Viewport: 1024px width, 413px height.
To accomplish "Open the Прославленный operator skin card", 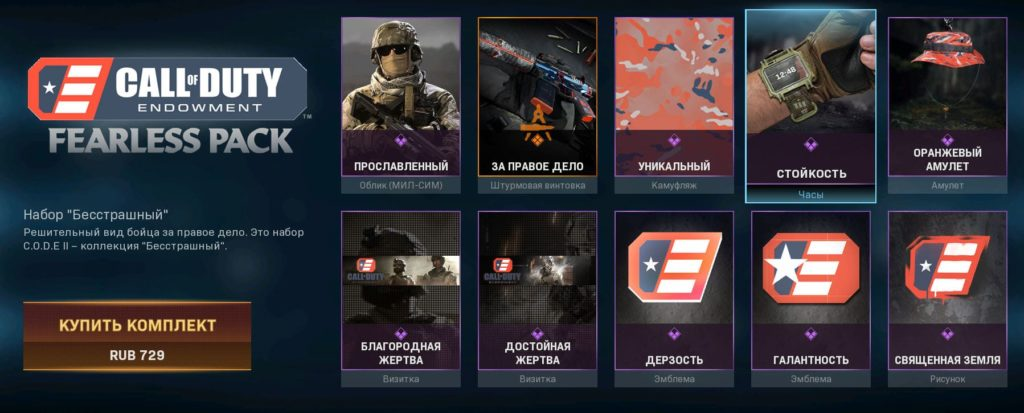I will 401,105.
